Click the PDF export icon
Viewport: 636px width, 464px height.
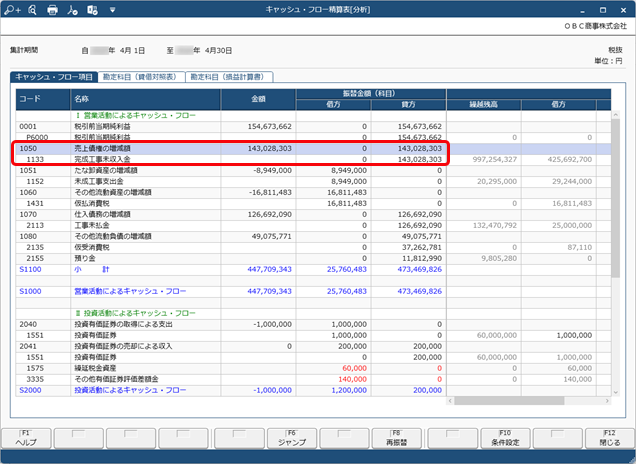pos(72,10)
